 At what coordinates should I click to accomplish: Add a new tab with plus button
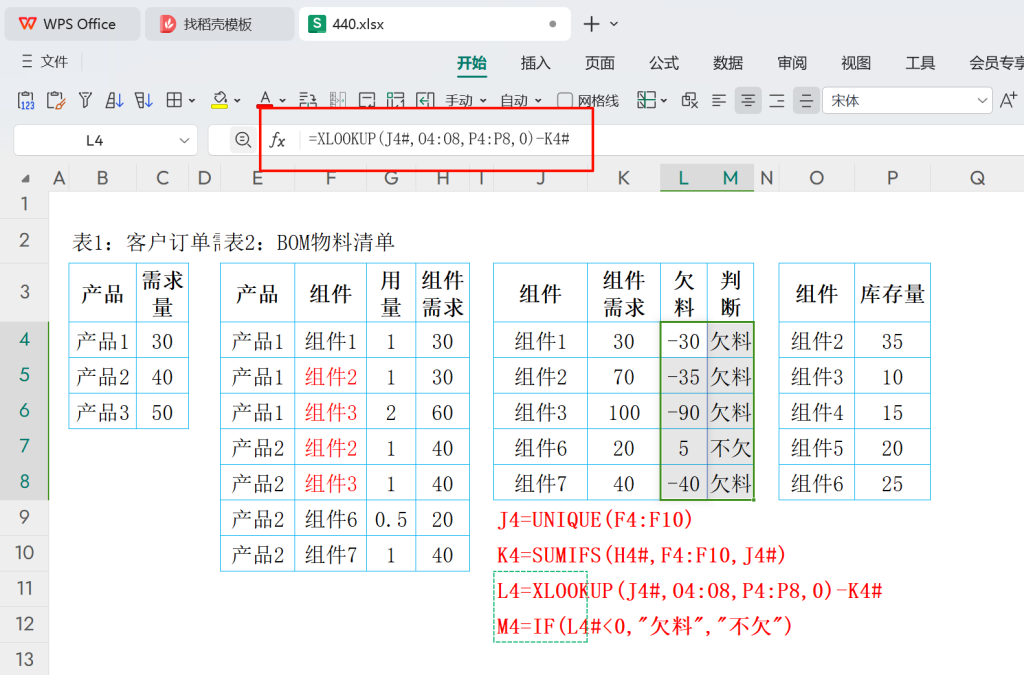(591, 24)
